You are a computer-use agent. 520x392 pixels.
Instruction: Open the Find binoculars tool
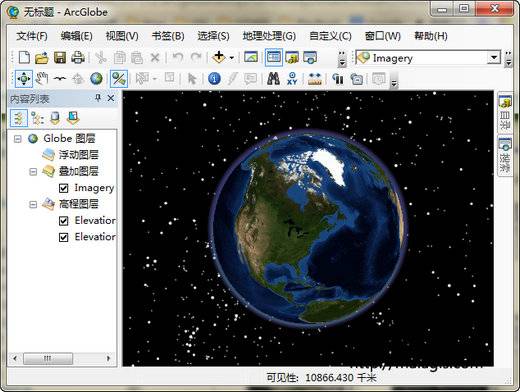(273, 79)
